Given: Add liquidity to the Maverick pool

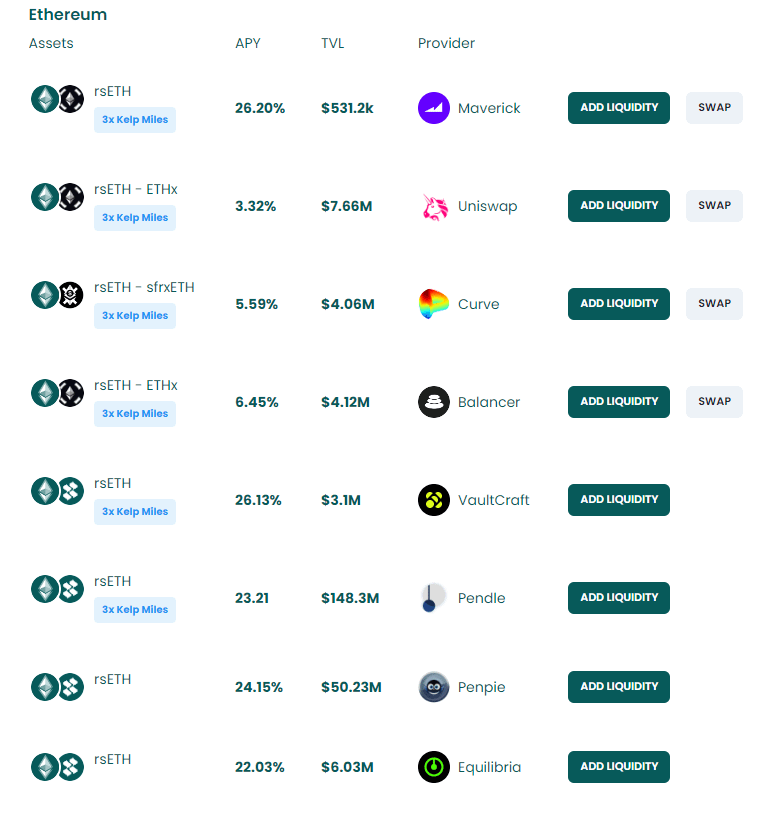Looking at the screenshot, I should click(x=619, y=108).
